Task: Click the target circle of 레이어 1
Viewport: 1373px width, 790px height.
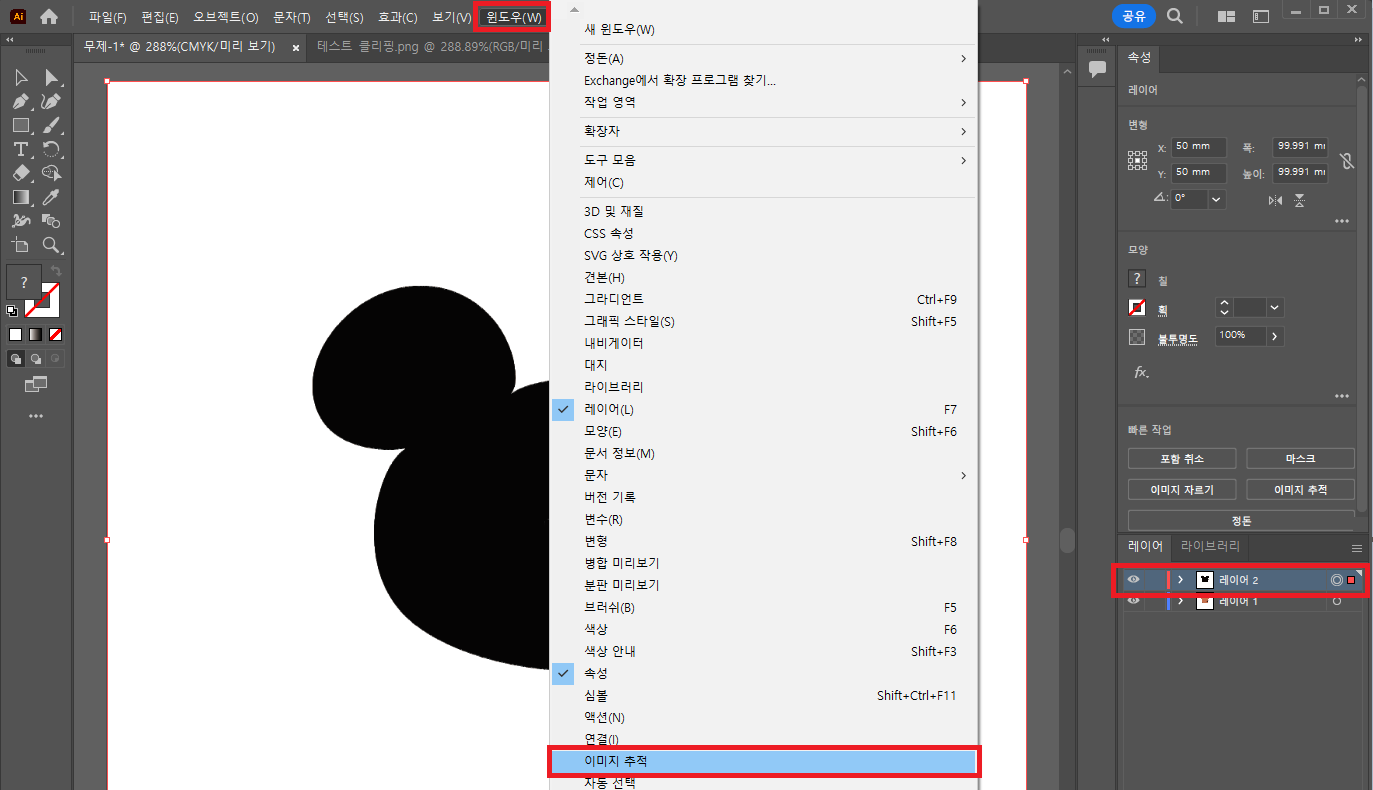Action: pos(1337,601)
